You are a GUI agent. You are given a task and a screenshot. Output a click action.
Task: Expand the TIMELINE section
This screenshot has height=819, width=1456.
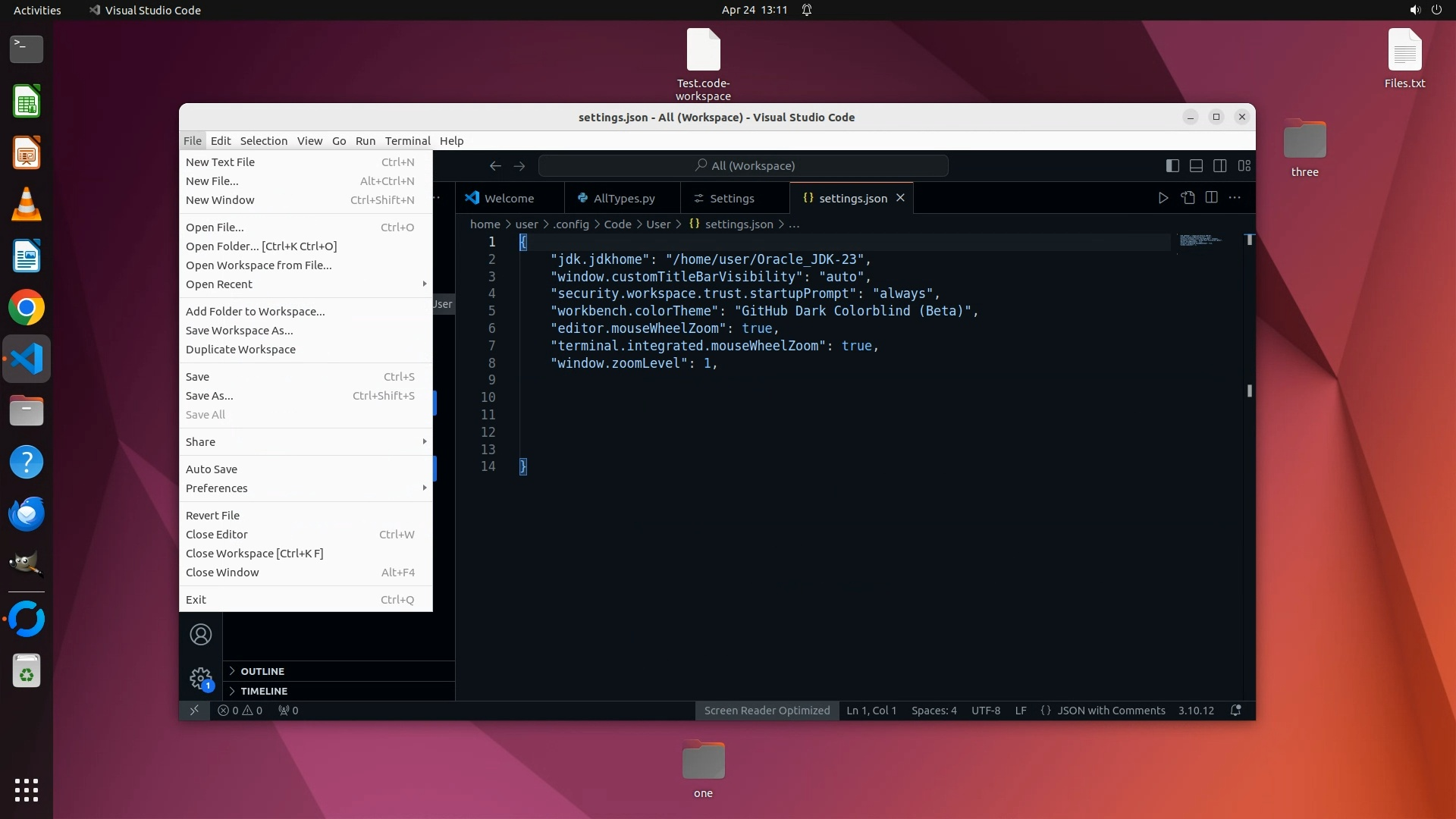point(264,691)
